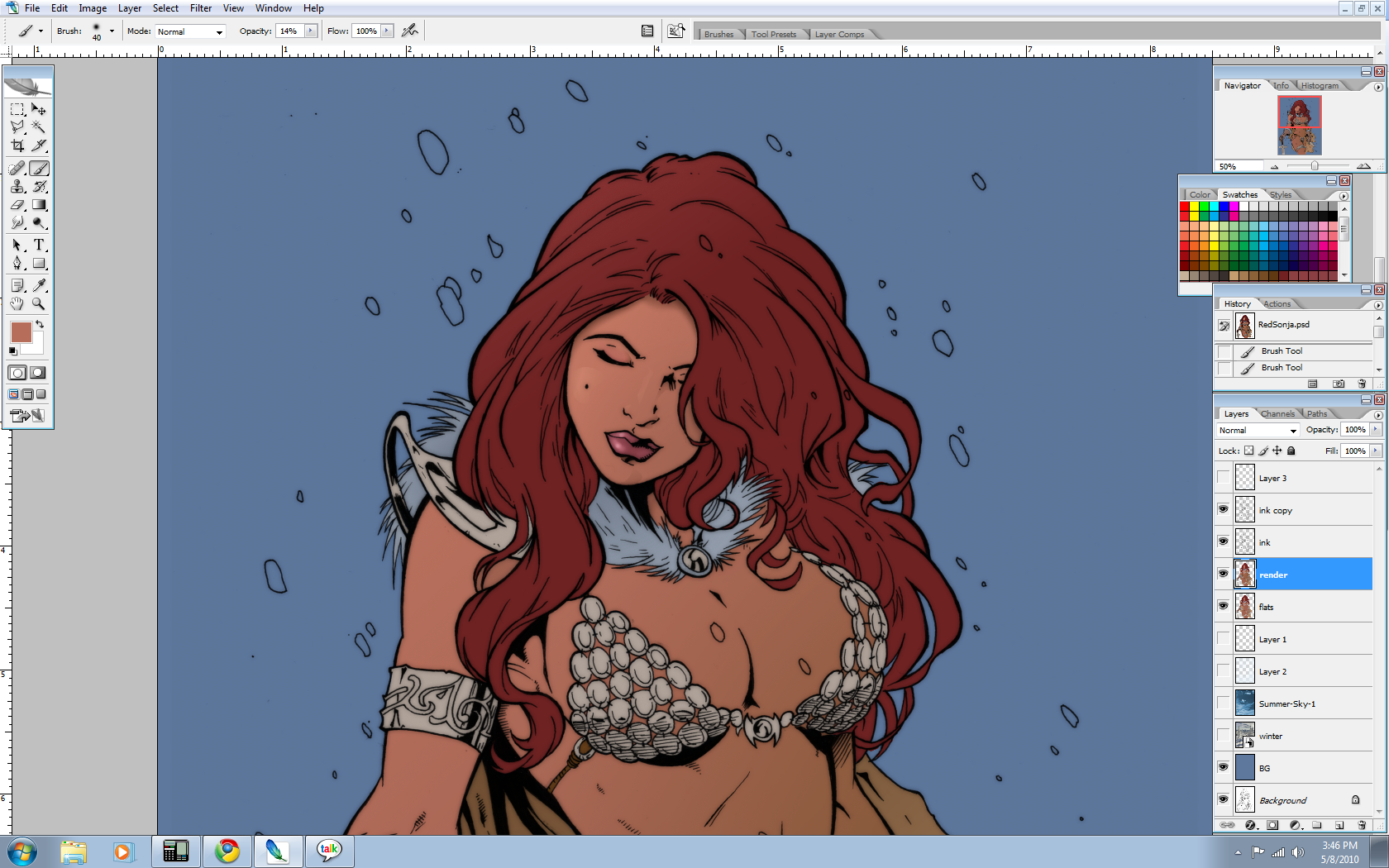The width and height of the screenshot is (1389, 868).
Task: Toggle Lock transparent pixels in Layers panel
Action: pyautogui.click(x=1248, y=451)
